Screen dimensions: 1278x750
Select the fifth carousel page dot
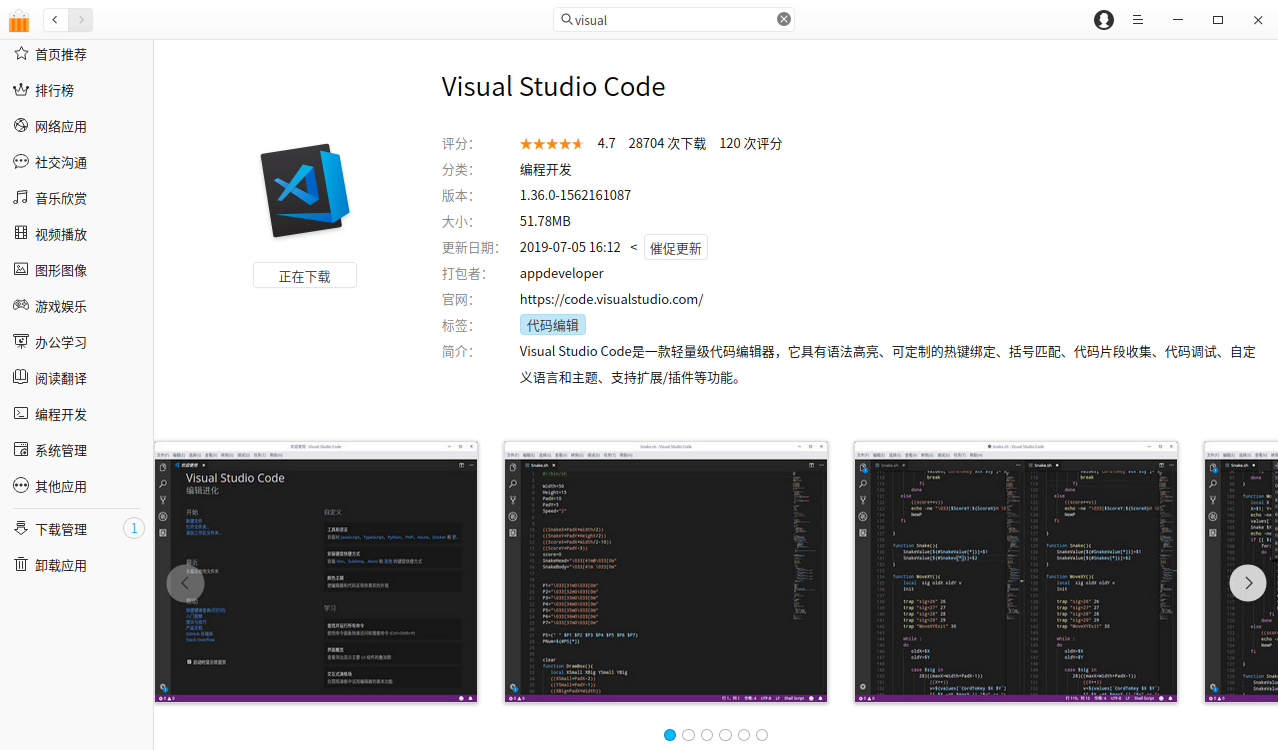[744, 735]
